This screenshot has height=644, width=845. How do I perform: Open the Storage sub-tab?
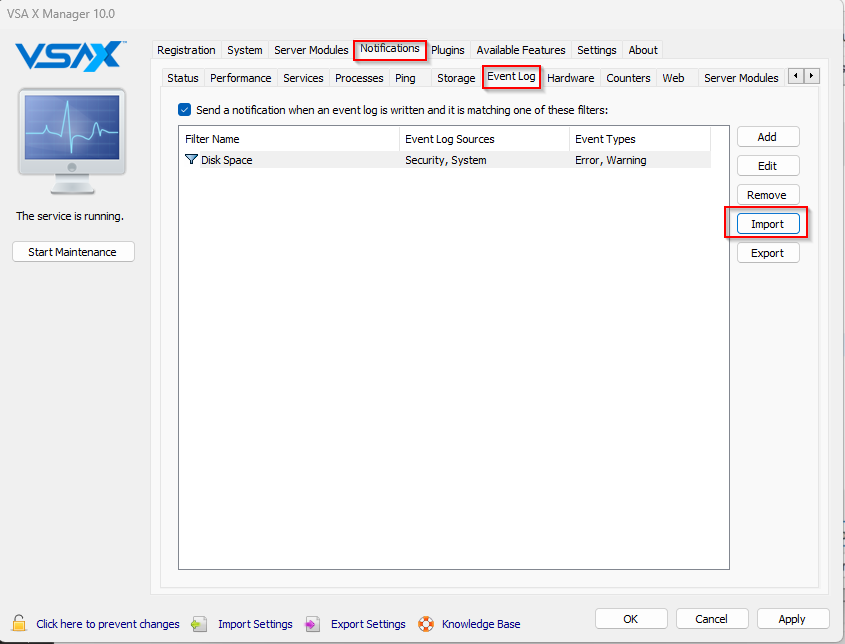[x=456, y=78]
